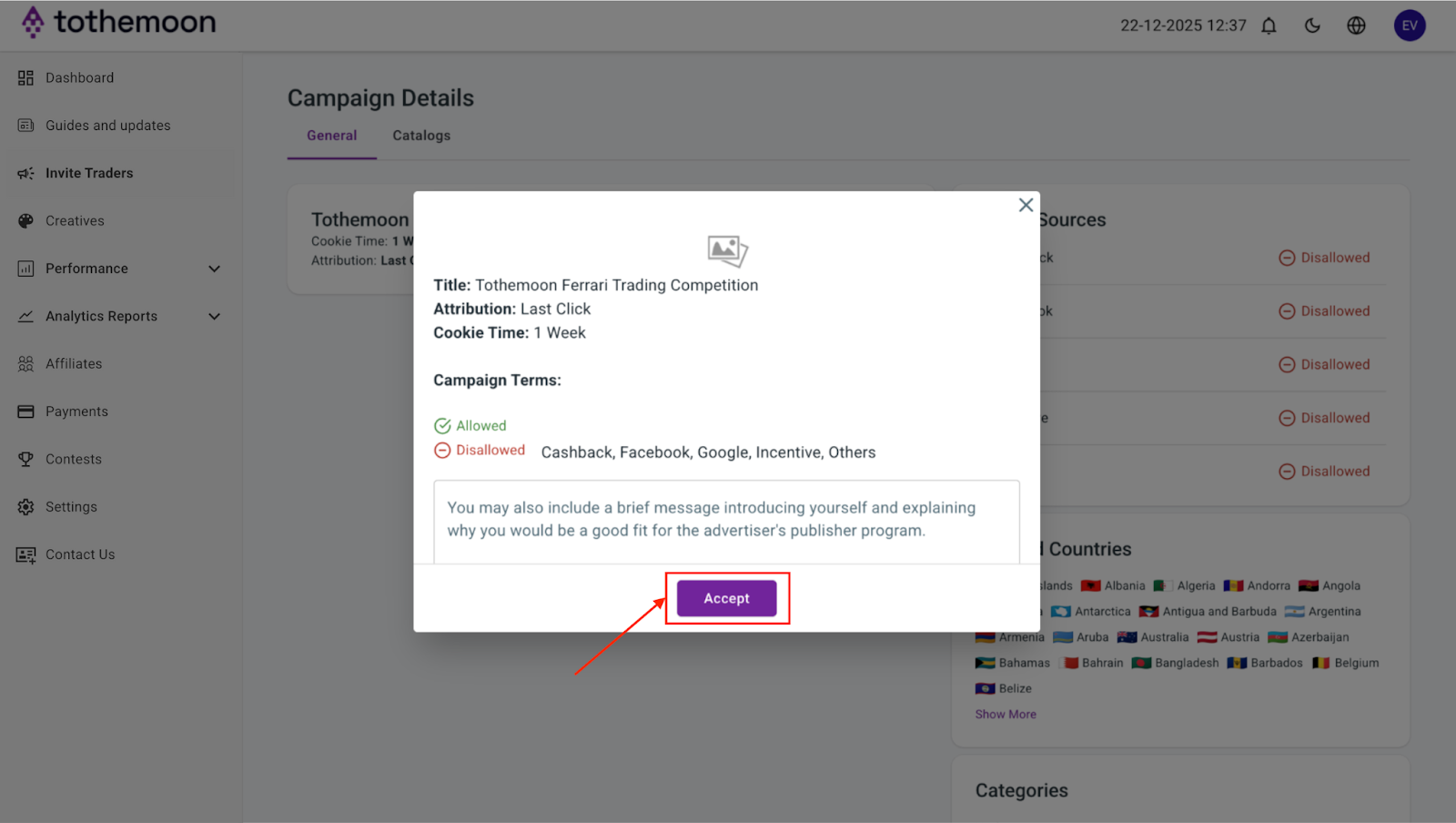
Task: Click the placeholder image icon in dialog
Action: coord(727,250)
